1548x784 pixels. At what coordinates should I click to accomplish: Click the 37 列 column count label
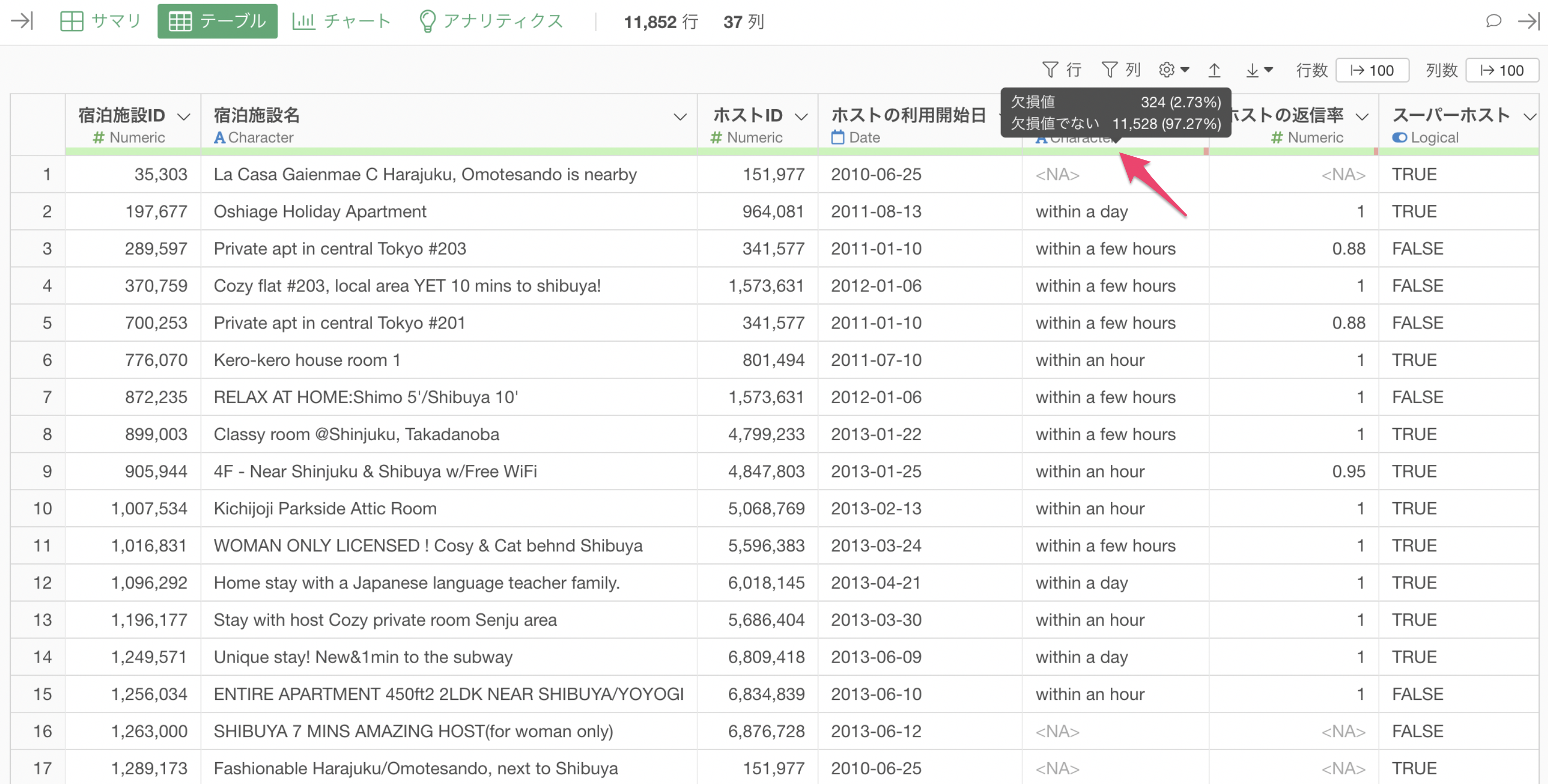point(743,22)
